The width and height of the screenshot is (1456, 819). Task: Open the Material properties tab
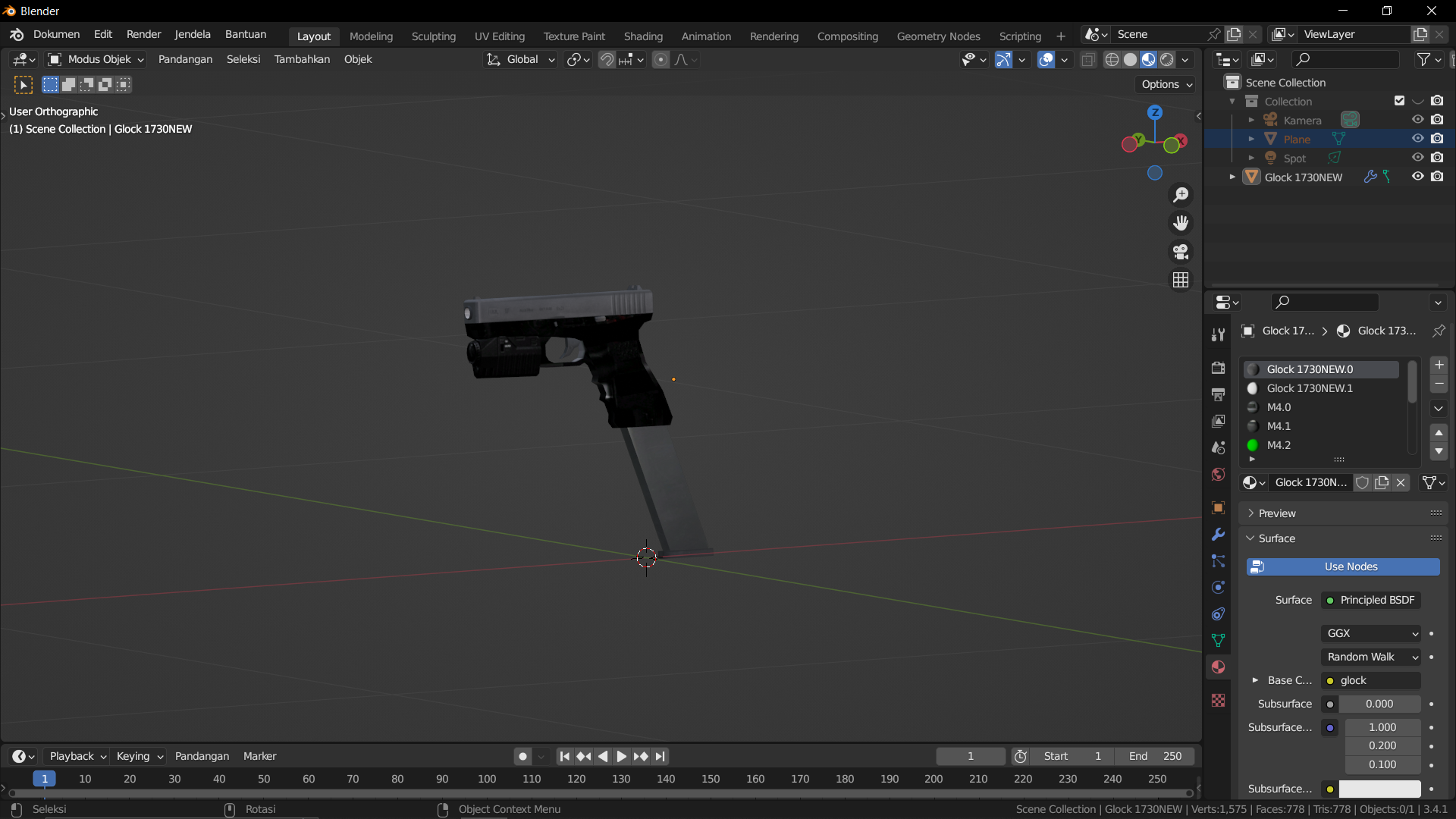pos(1218,667)
